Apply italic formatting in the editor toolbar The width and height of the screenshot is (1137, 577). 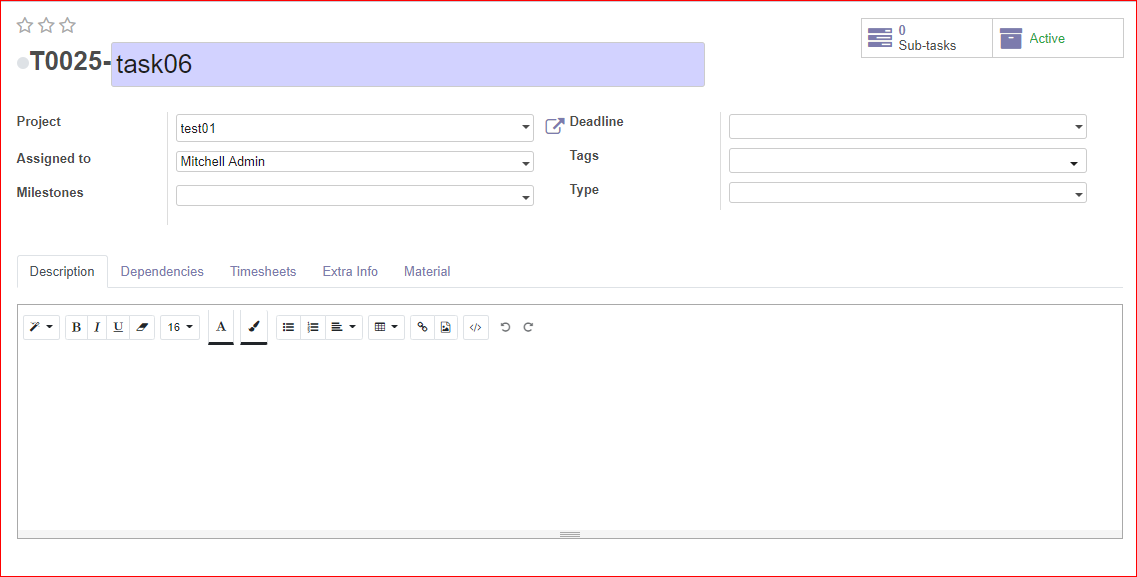pos(97,327)
